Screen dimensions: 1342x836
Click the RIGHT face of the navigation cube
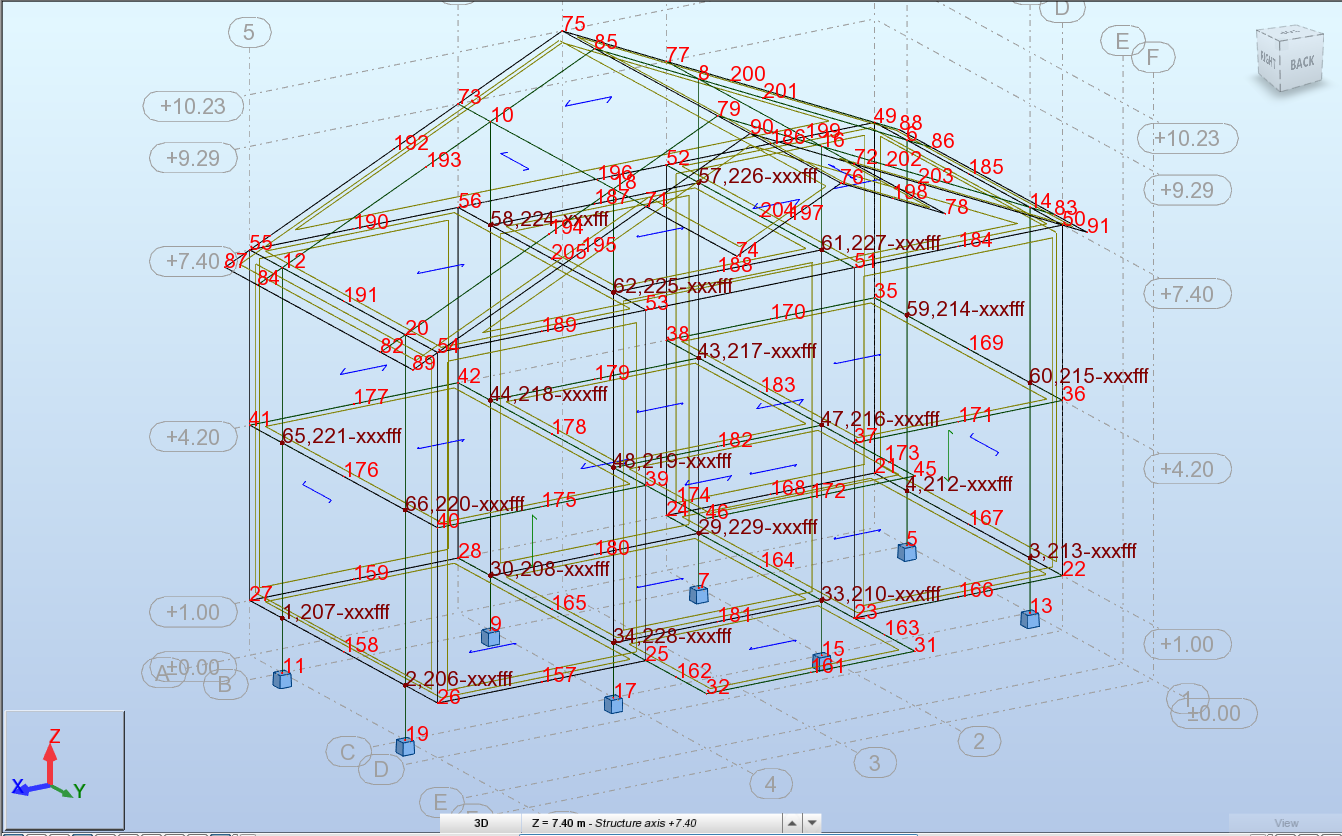coord(1268,60)
